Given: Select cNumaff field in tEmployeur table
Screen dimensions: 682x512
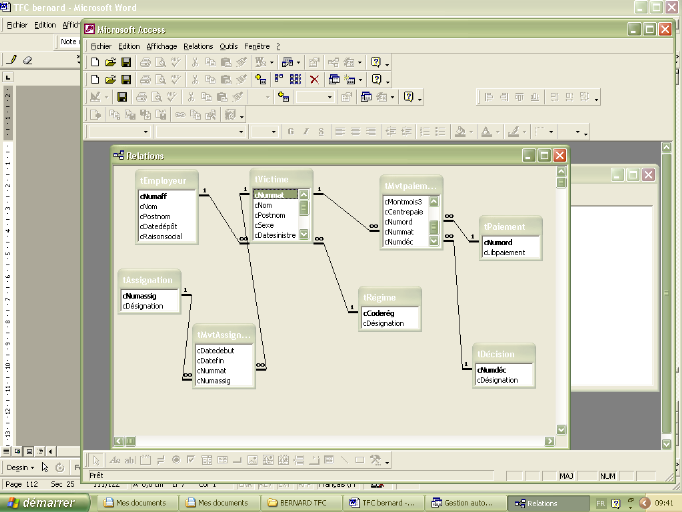Looking at the screenshot, I should click(154, 197).
